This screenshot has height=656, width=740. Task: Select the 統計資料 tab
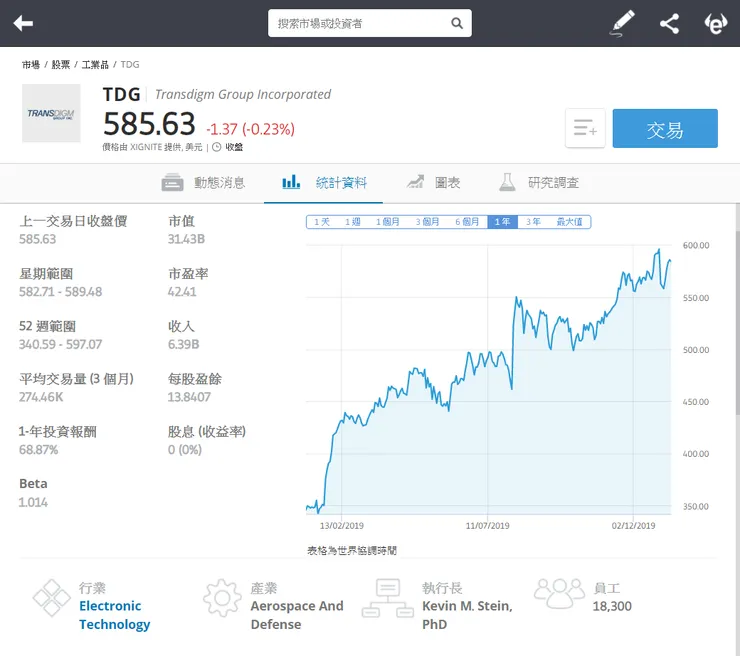(x=324, y=182)
